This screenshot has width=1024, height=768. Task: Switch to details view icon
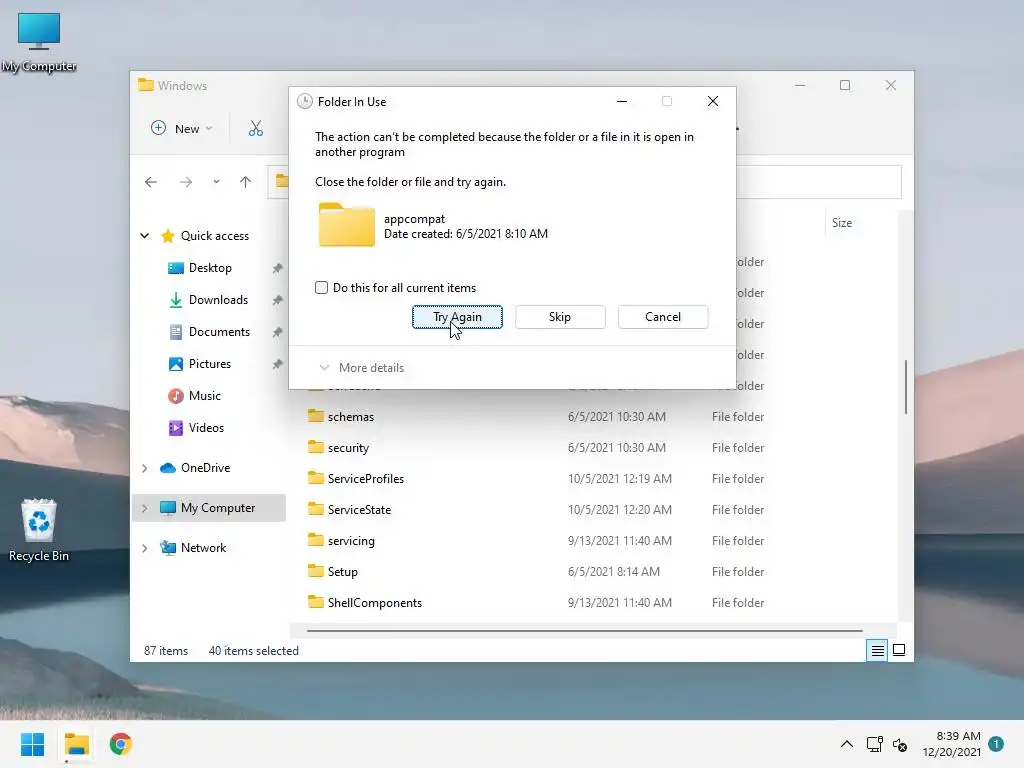point(877,650)
